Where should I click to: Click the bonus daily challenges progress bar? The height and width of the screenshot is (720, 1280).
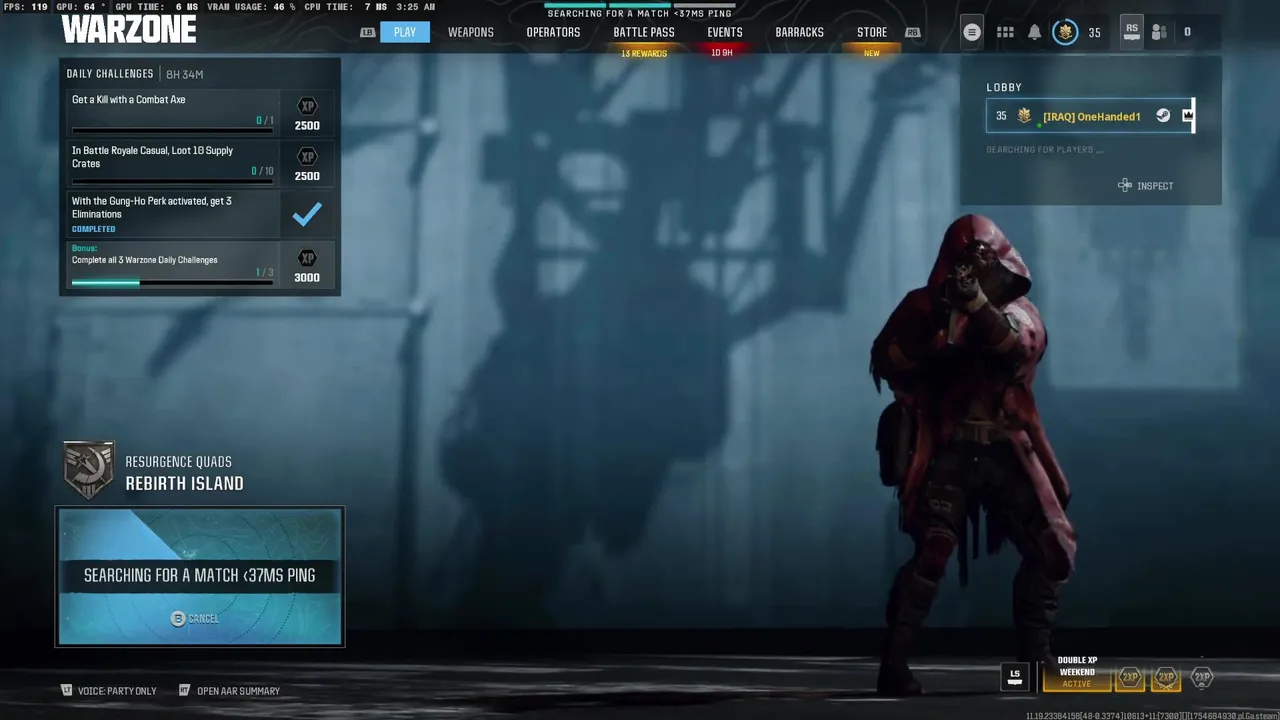coord(172,282)
